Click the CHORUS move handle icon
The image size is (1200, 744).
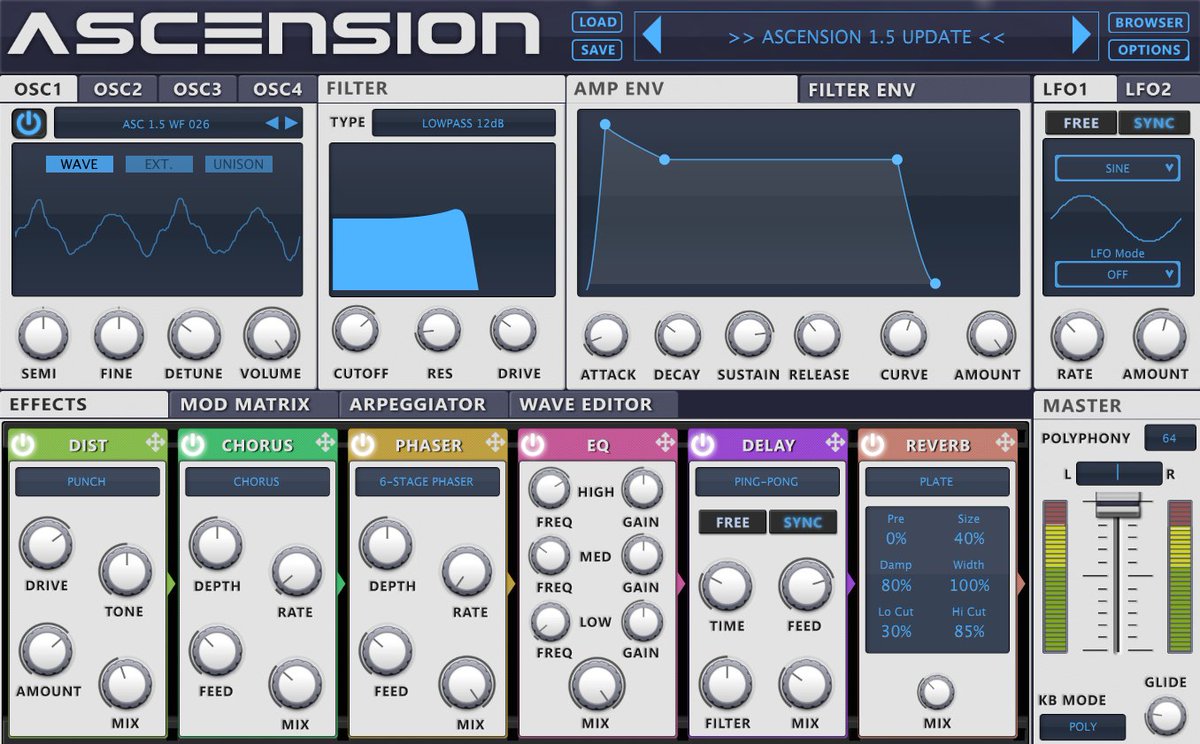(x=325, y=443)
